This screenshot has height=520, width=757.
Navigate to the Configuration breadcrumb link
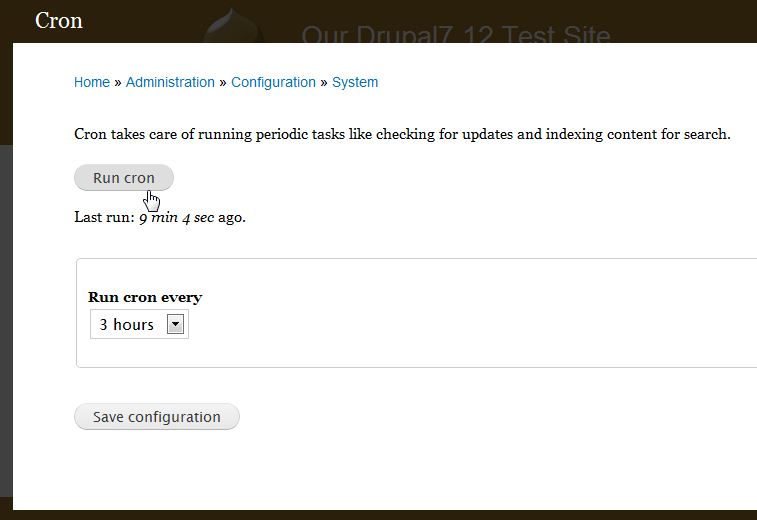point(273,82)
